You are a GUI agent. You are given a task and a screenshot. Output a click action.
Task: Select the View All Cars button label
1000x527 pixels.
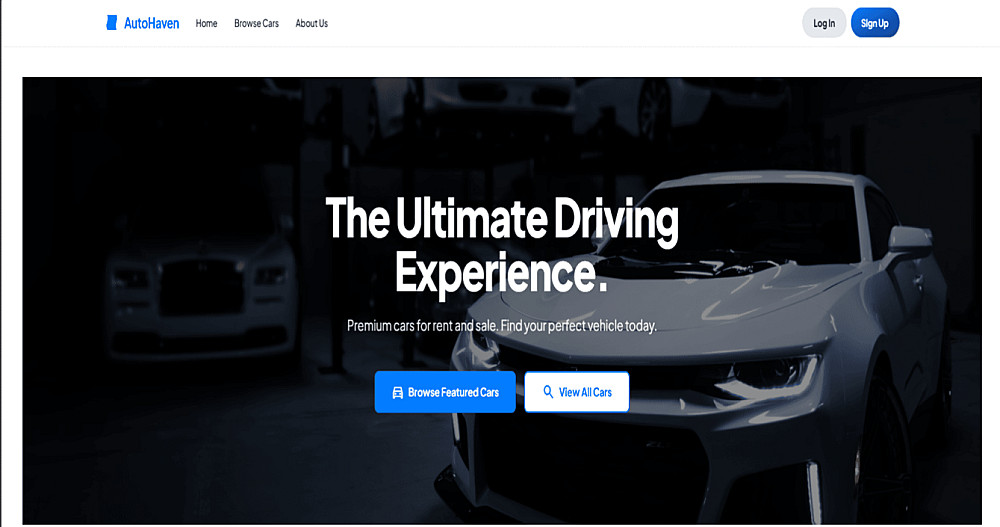pyautogui.click(x=585, y=392)
